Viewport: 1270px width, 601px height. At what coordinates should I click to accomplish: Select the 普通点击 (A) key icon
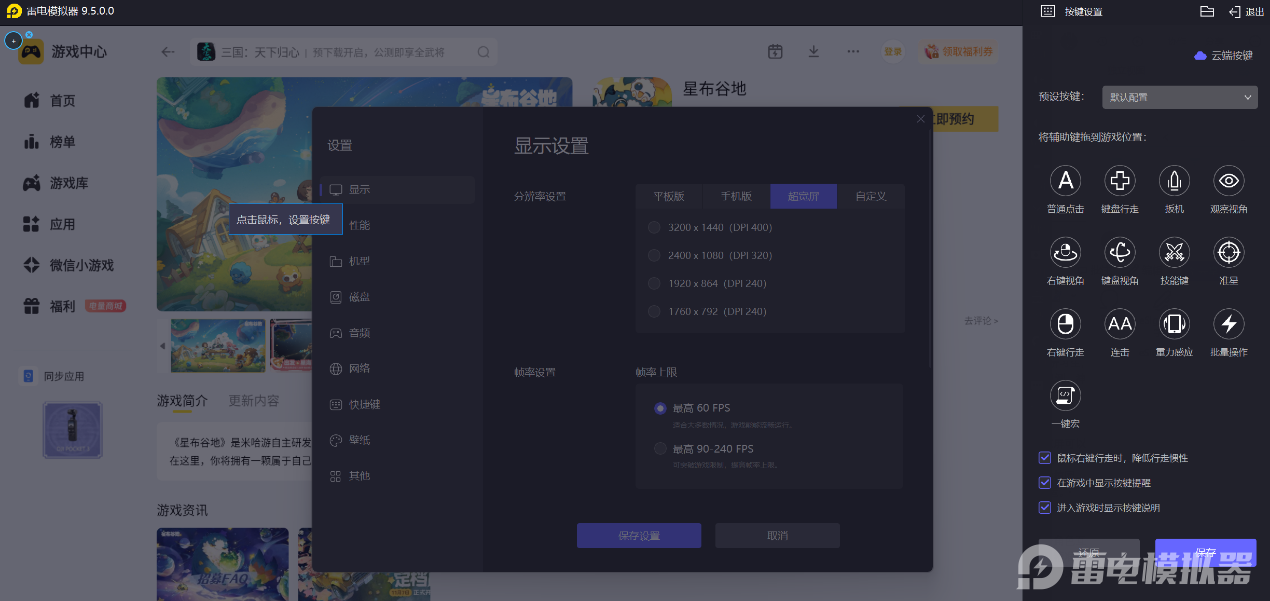[1065, 181]
